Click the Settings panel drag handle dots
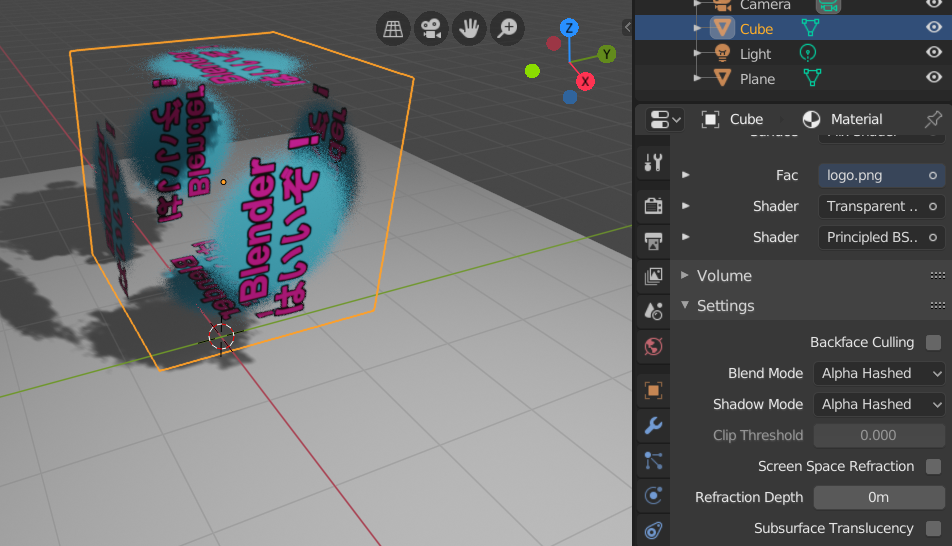The width and height of the screenshot is (952, 546). pyautogui.click(x=937, y=305)
